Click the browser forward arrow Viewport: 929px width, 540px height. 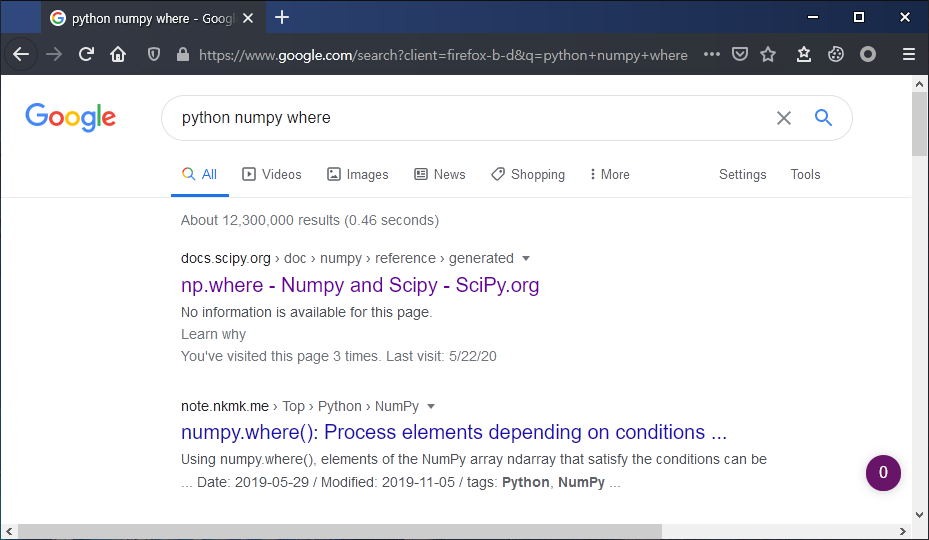click(54, 55)
